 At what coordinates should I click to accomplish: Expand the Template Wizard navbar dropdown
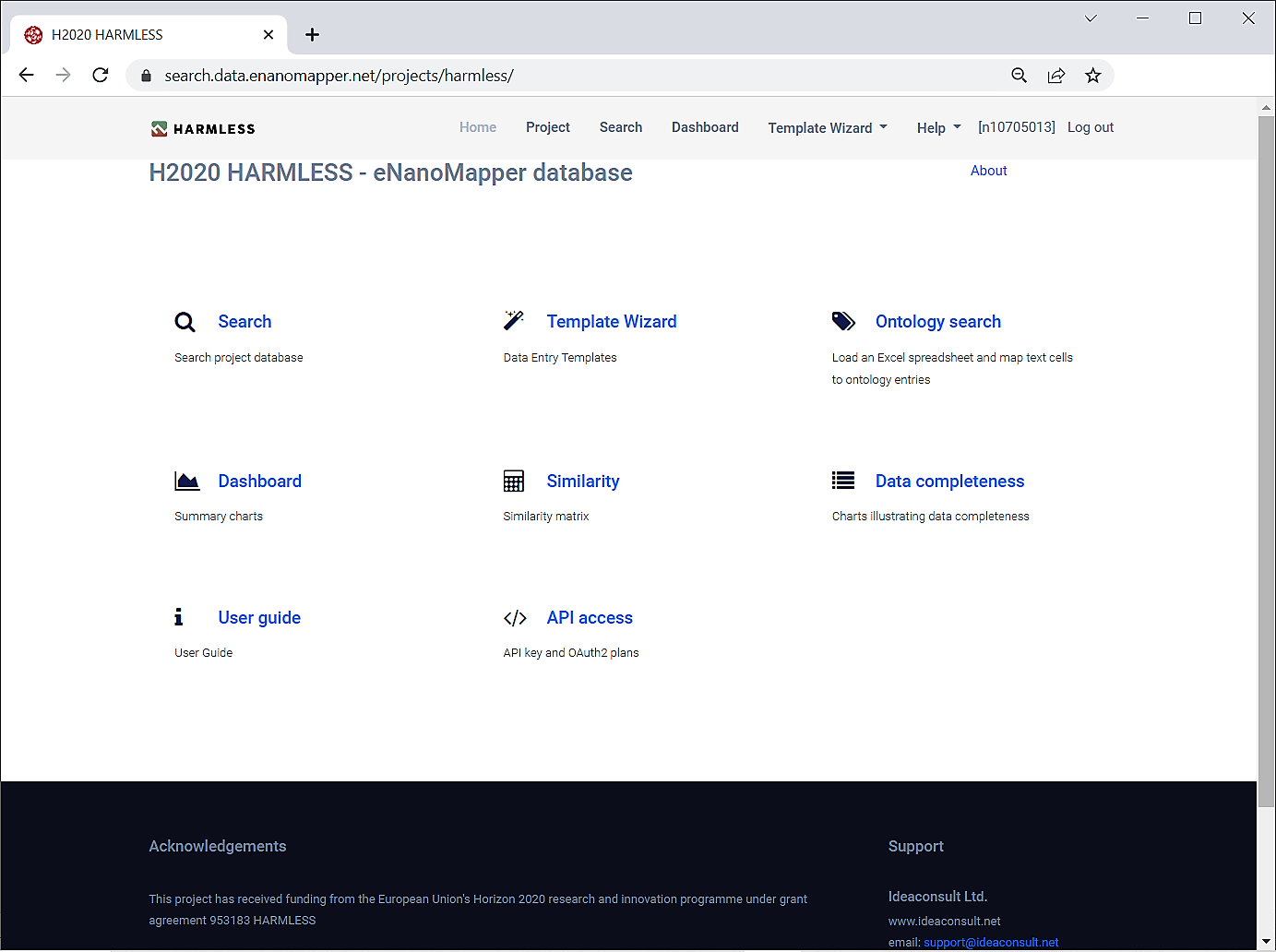click(828, 127)
